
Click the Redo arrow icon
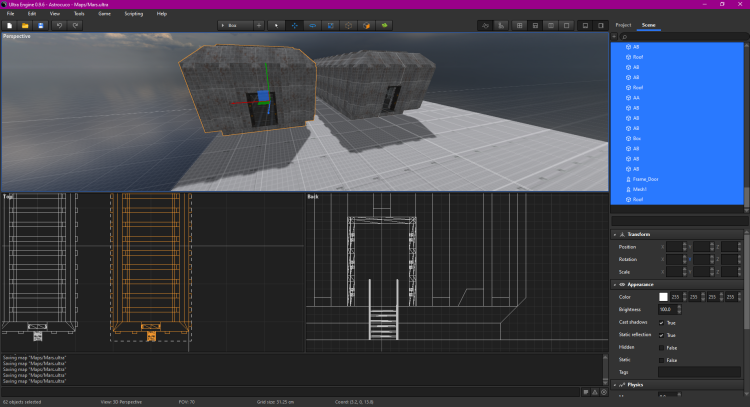click(x=76, y=24)
